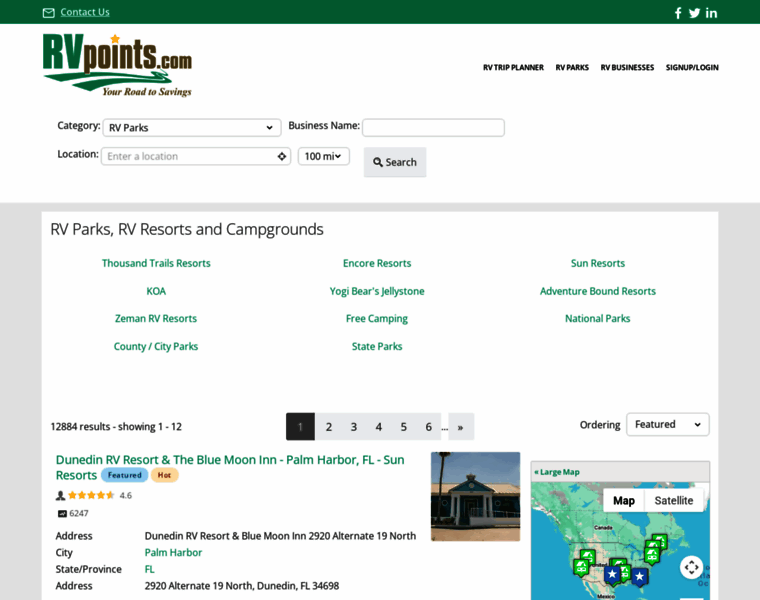Screen dimensions: 760x600
Task: Open the Large Map link
Action: [557, 472]
